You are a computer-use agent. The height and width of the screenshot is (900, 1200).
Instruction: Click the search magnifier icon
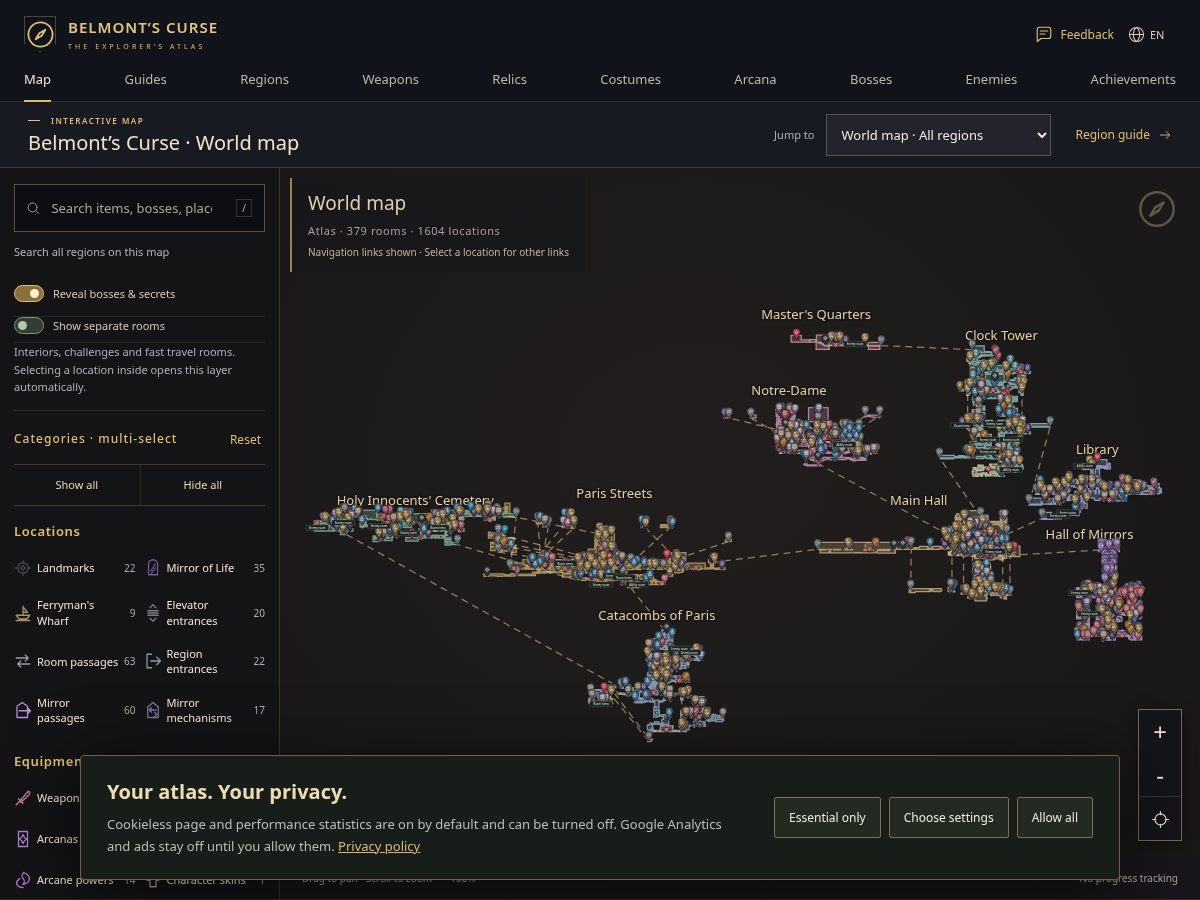point(33,208)
